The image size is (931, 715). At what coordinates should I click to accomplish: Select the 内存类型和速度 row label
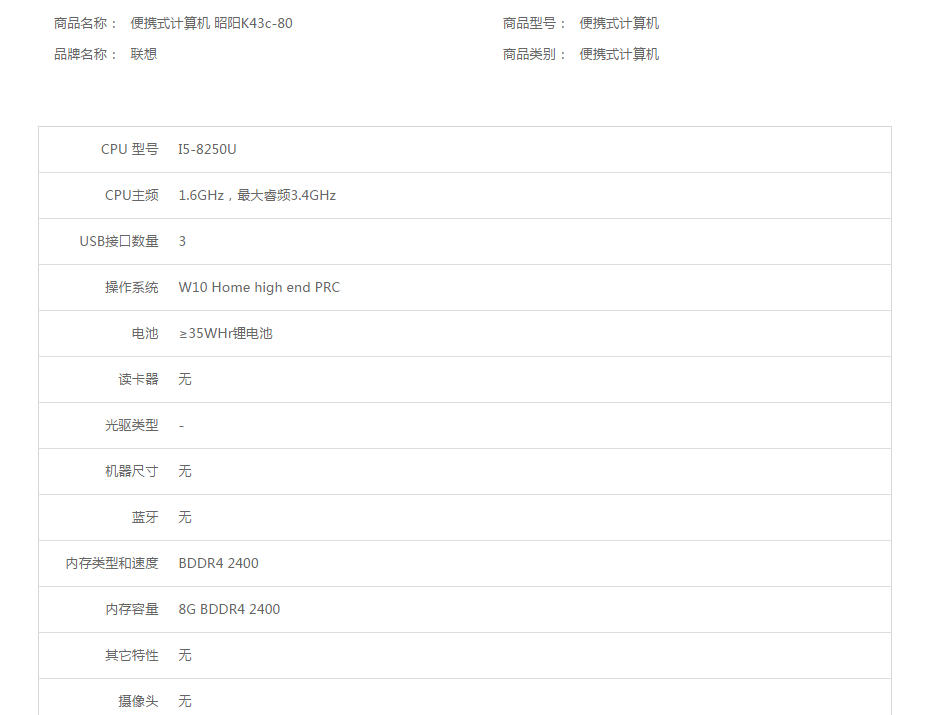112,563
